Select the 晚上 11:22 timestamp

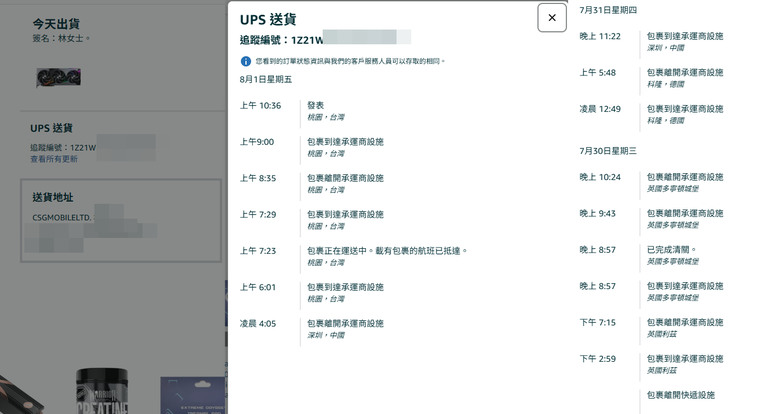click(x=600, y=36)
